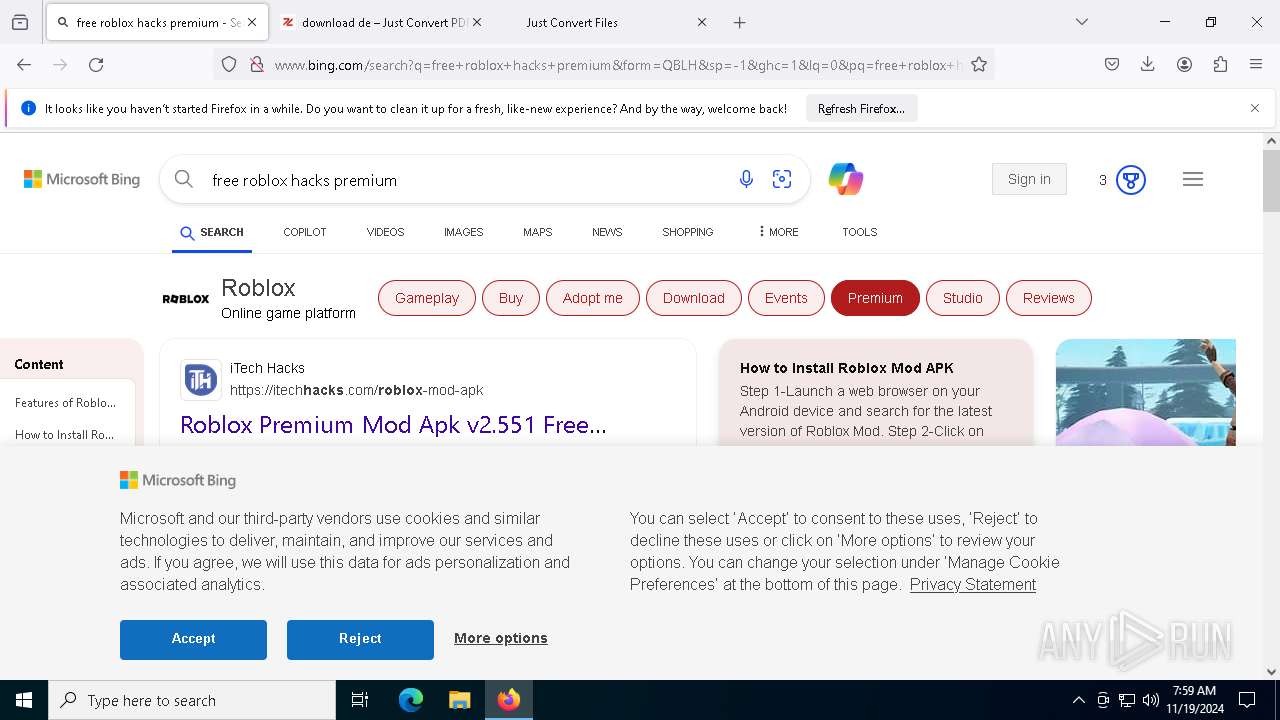Open the IMAGES search tab
1280x720 pixels.
click(x=463, y=232)
